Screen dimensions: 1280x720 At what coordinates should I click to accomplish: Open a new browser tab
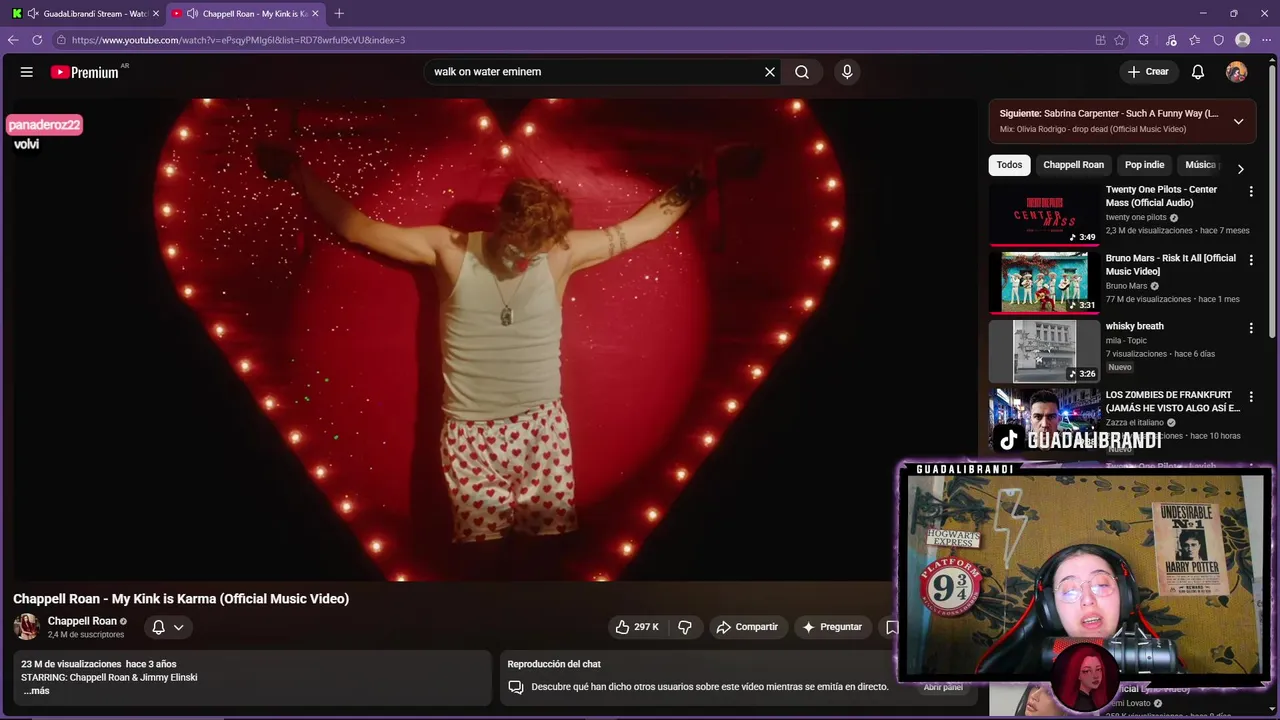point(339,13)
